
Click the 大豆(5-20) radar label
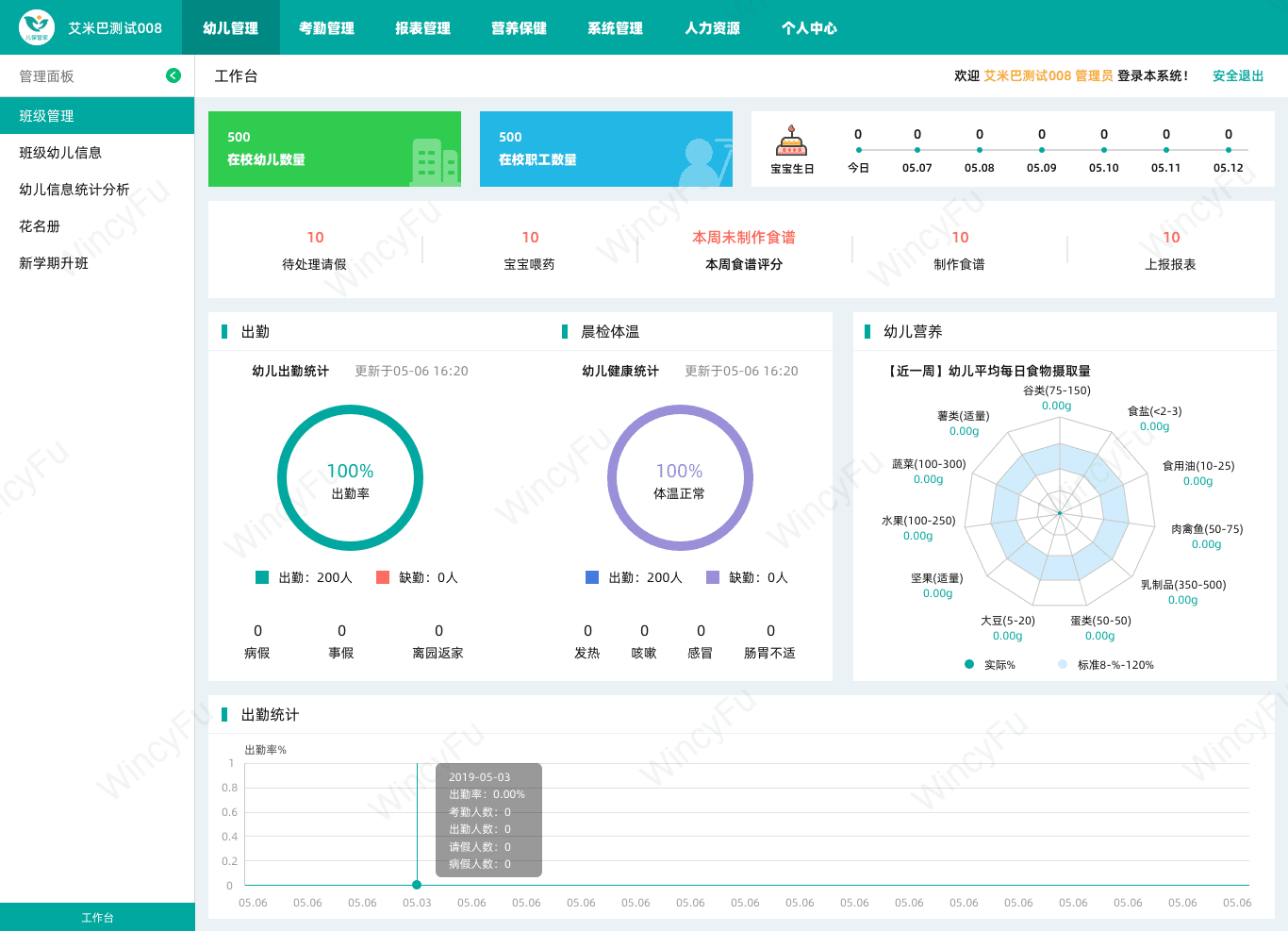[1008, 621]
